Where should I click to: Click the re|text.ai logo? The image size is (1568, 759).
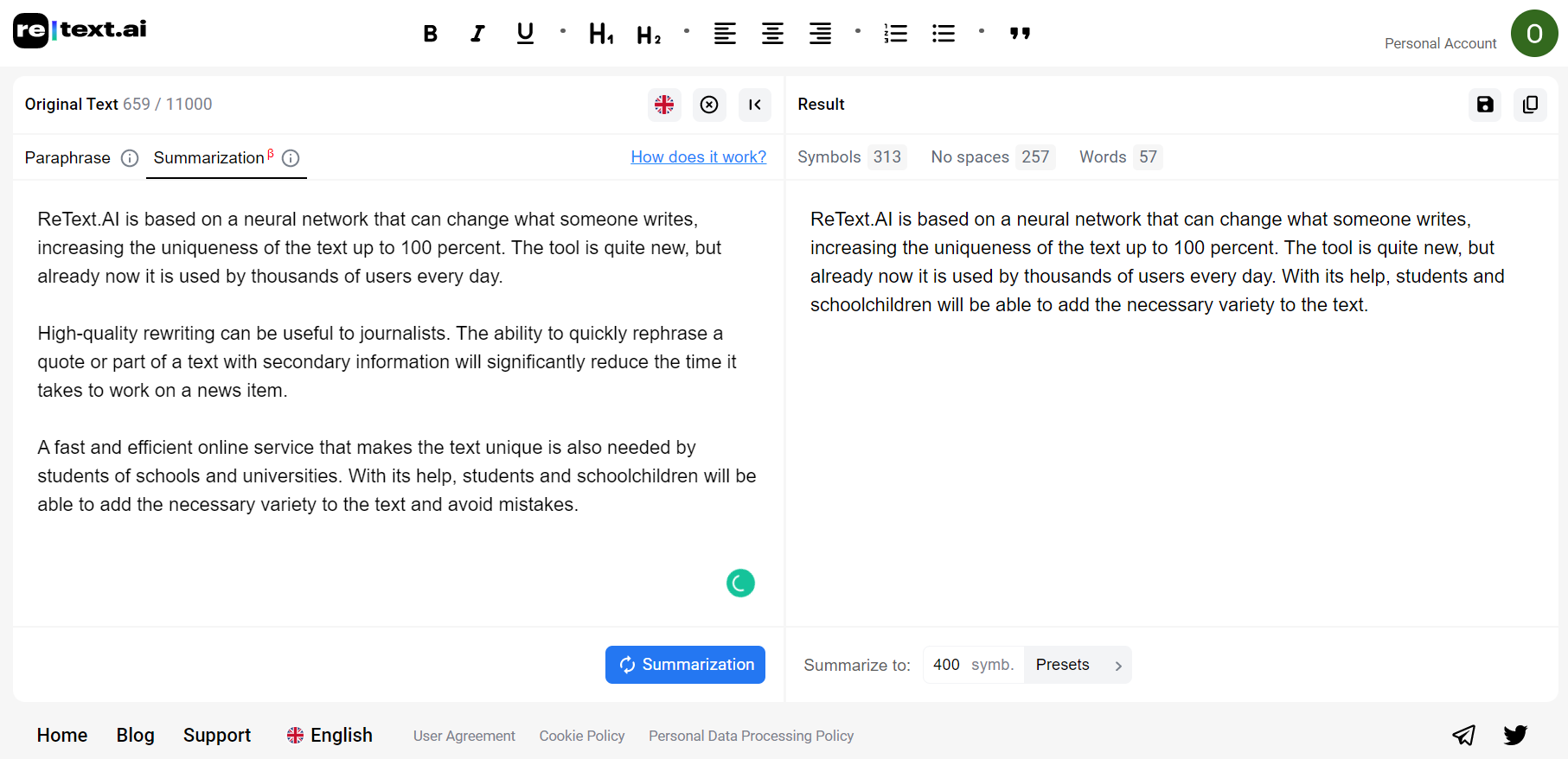(80, 30)
